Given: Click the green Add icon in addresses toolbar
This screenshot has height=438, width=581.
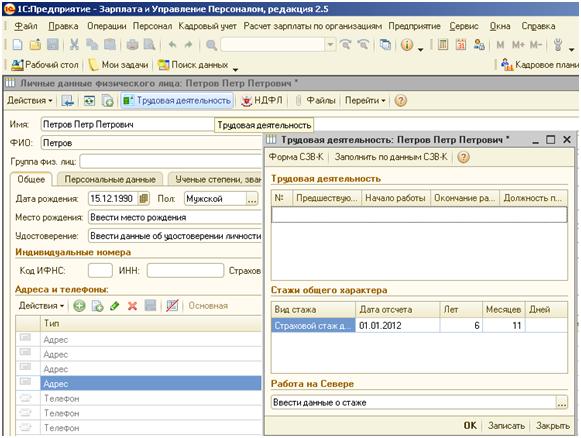Looking at the screenshot, I should (79, 306).
